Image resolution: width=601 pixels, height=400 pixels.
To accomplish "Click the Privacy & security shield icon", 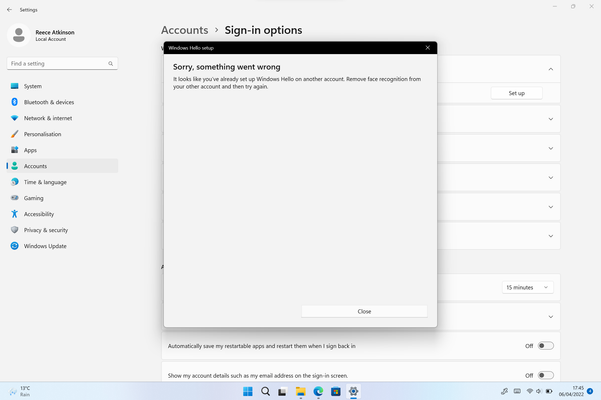I will tap(15, 230).
